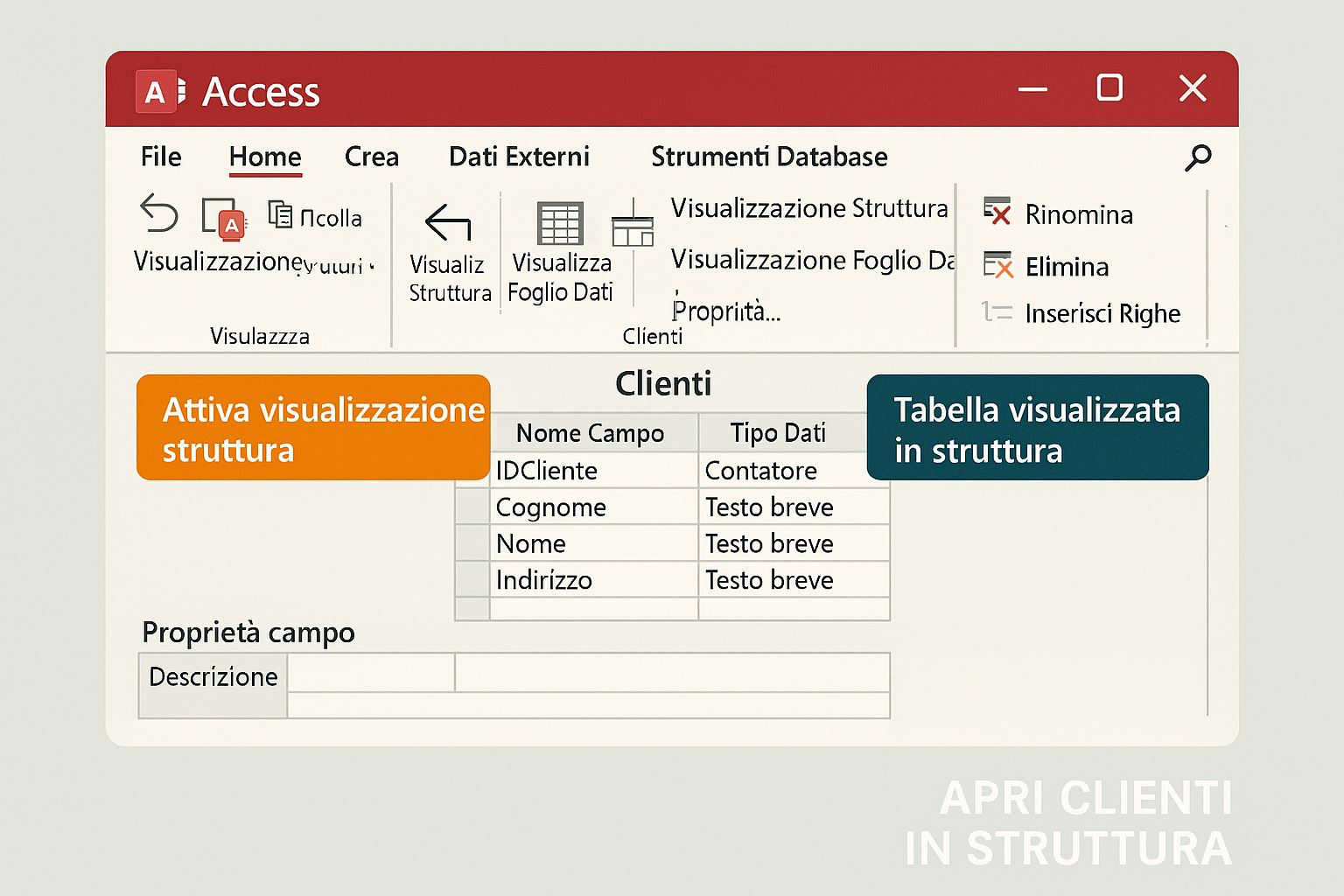This screenshot has height=896, width=1344.
Task: Click the Access view icon beside undo
Action: [x=223, y=218]
